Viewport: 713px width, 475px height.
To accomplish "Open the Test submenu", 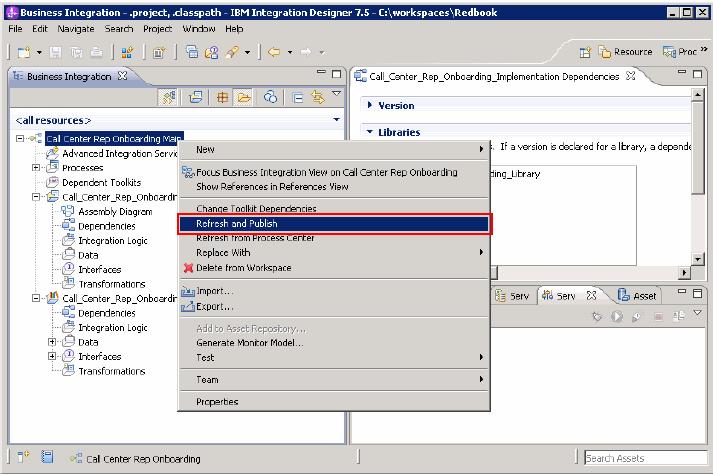I will coord(334,358).
